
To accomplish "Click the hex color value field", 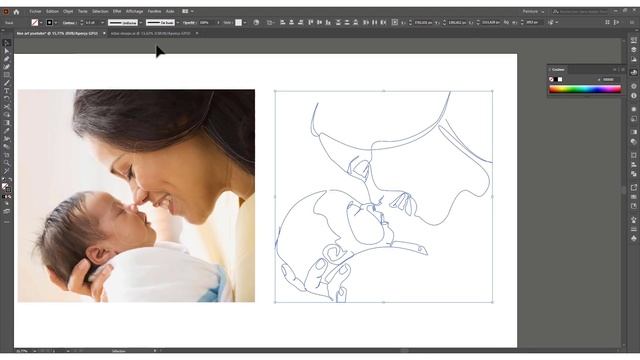I will tap(610, 79).
